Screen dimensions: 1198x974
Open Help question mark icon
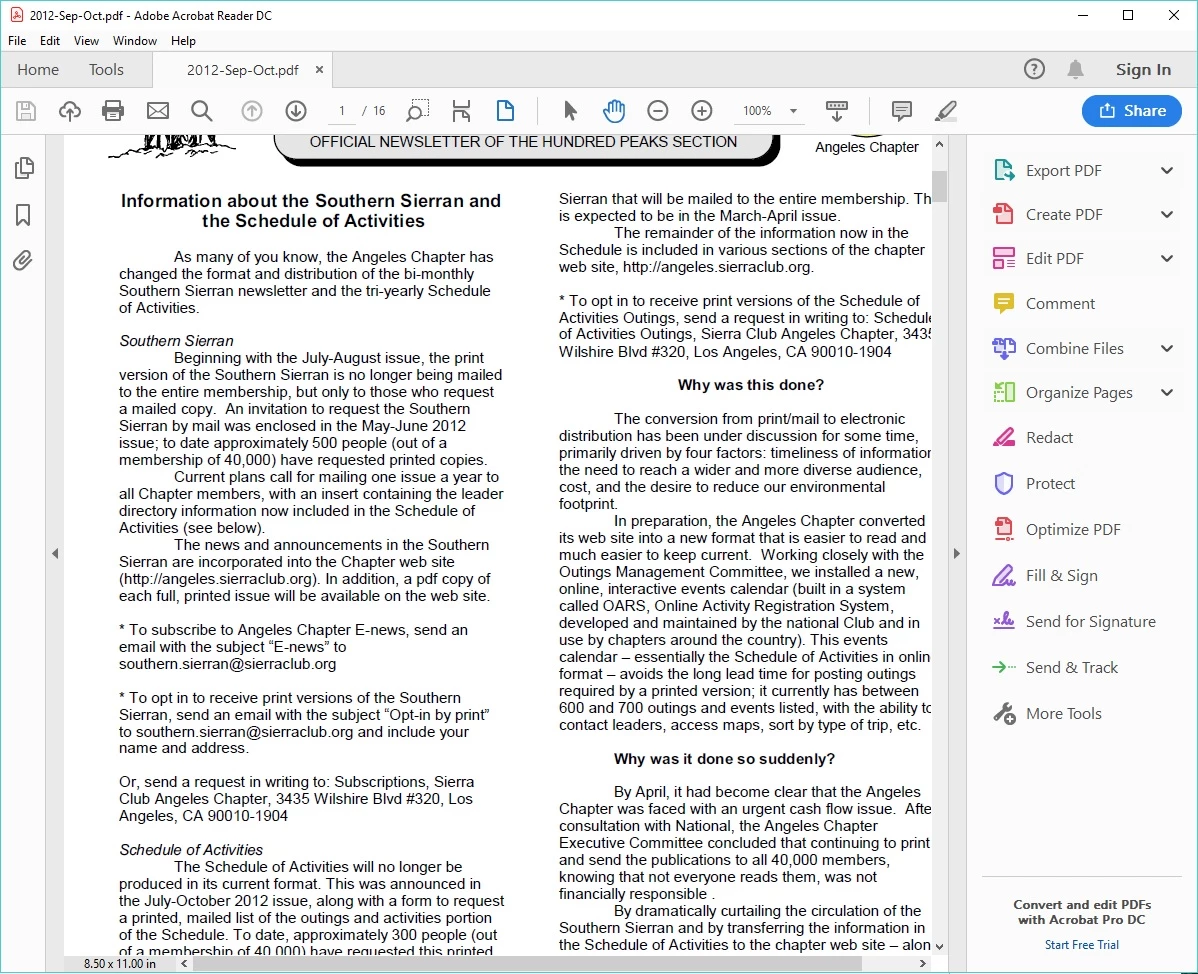pyautogui.click(x=1034, y=70)
